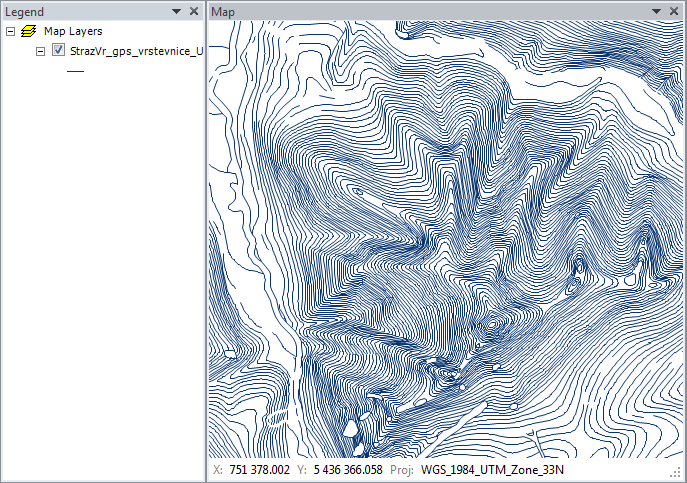The image size is (687, 483).
Task: Click the X coordinate value 751 378.002
Action: pyautogui.click(x=259, y=470)
